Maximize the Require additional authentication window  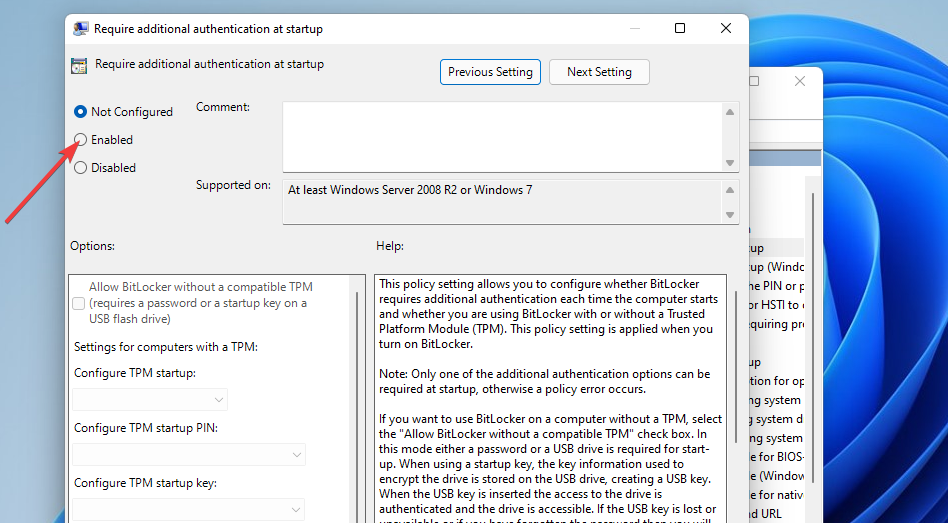point(680,28)
